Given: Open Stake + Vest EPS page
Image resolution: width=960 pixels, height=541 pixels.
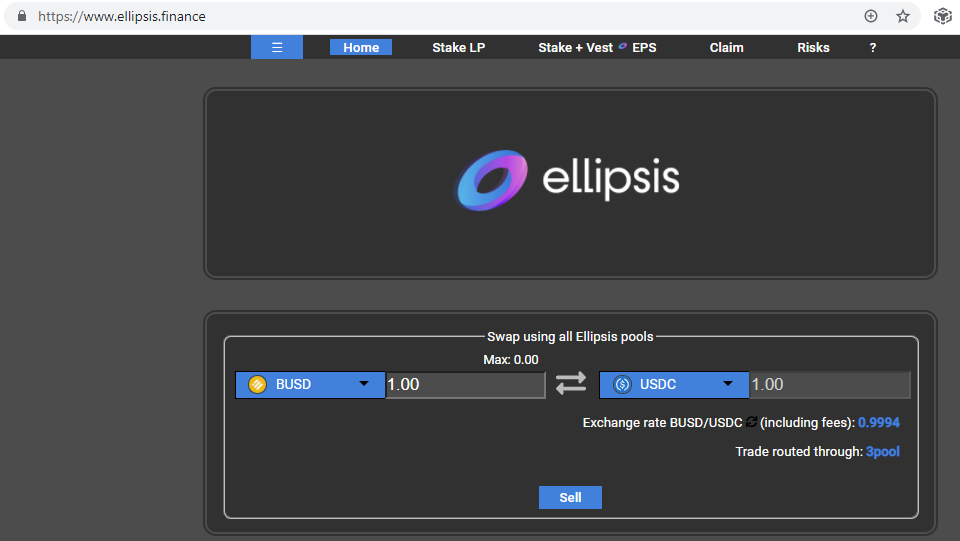Looking at the screenshot, I should pos(597,48).
